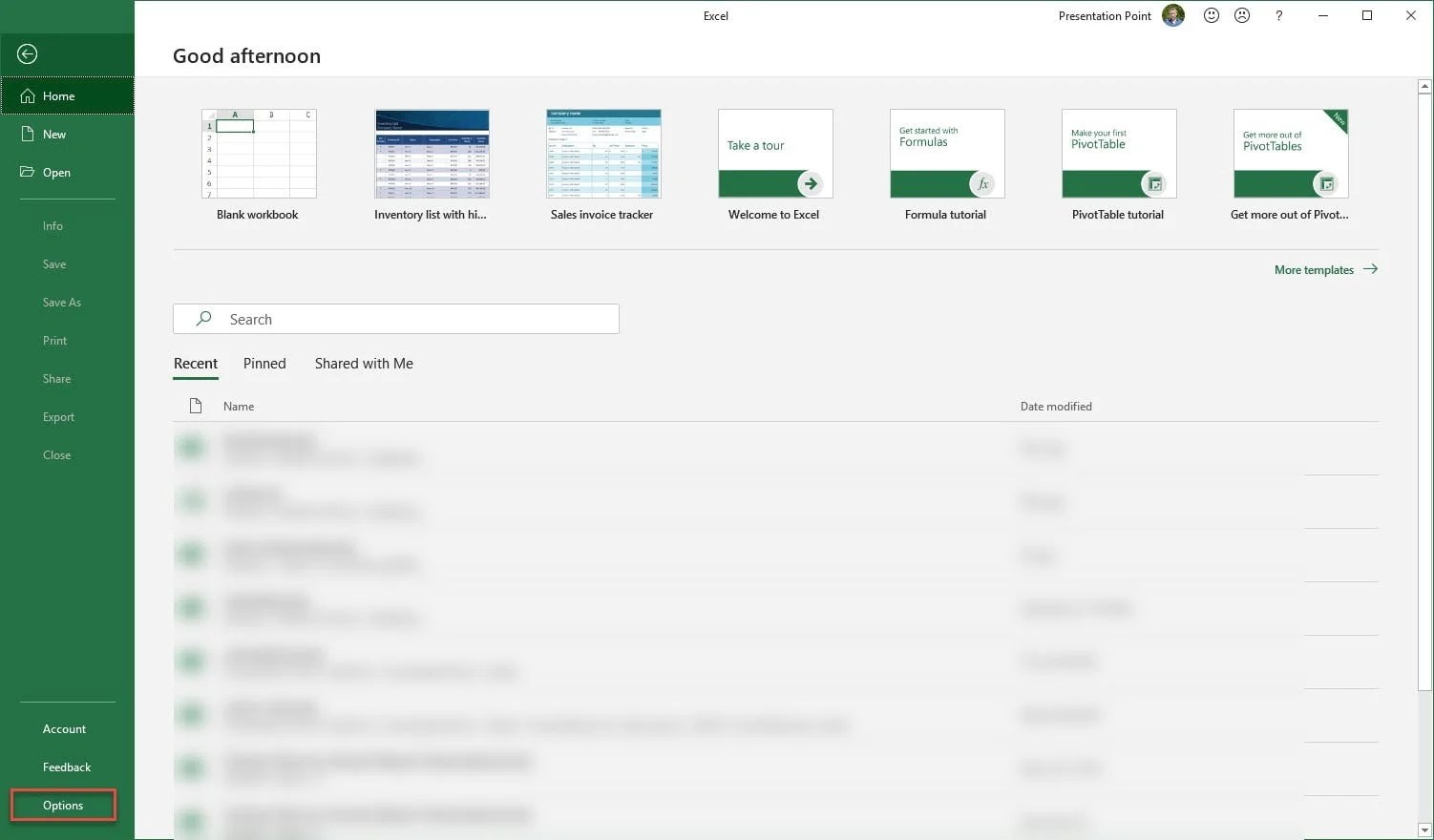
Task: Switch to the Pinned tab
Action: [x=264, y=363]
